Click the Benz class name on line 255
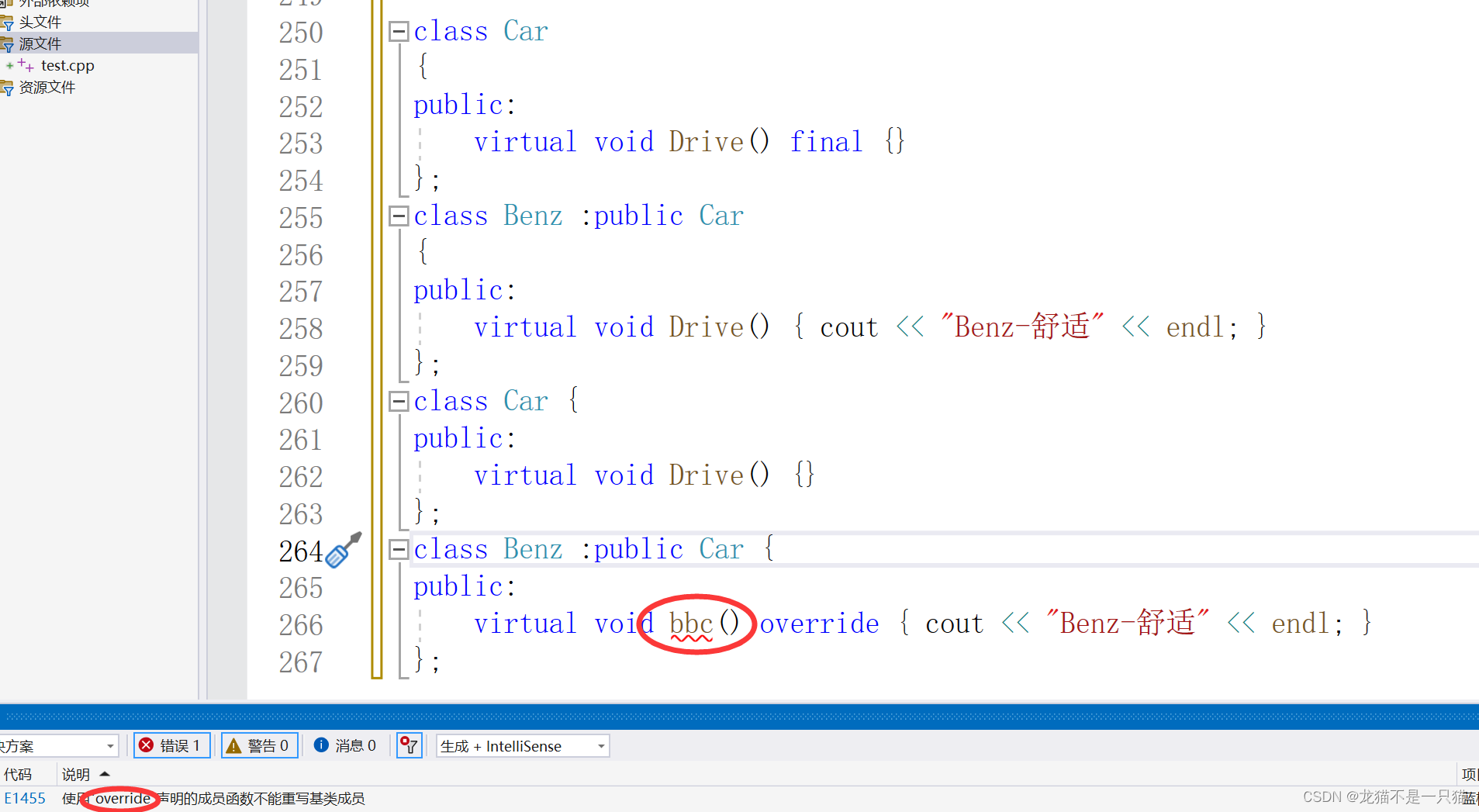This screenshot has width=1479, height=812. point(533,216)
